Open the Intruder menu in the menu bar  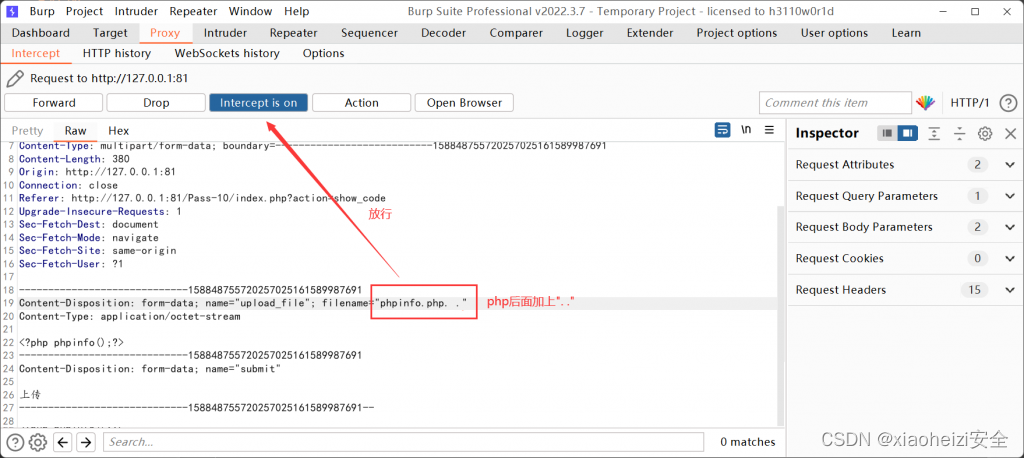tap(136, 11)
